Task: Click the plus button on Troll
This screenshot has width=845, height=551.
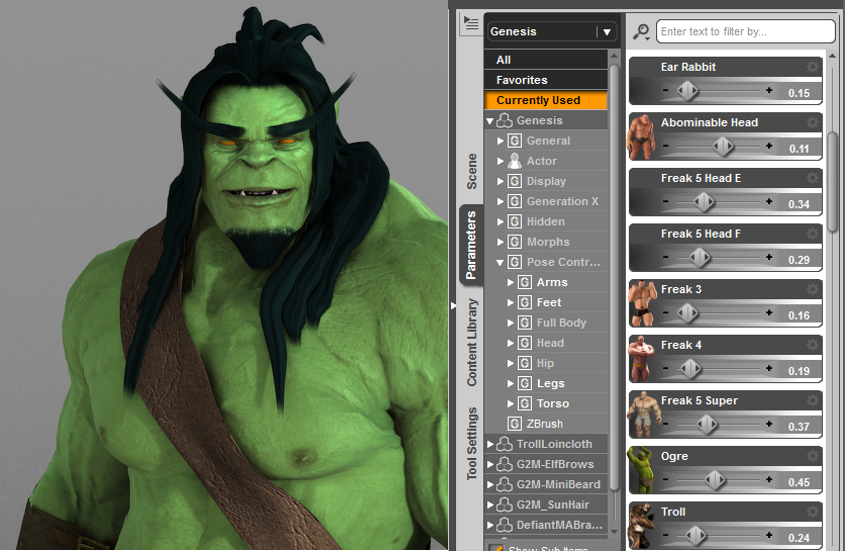Action: point(769,535)
